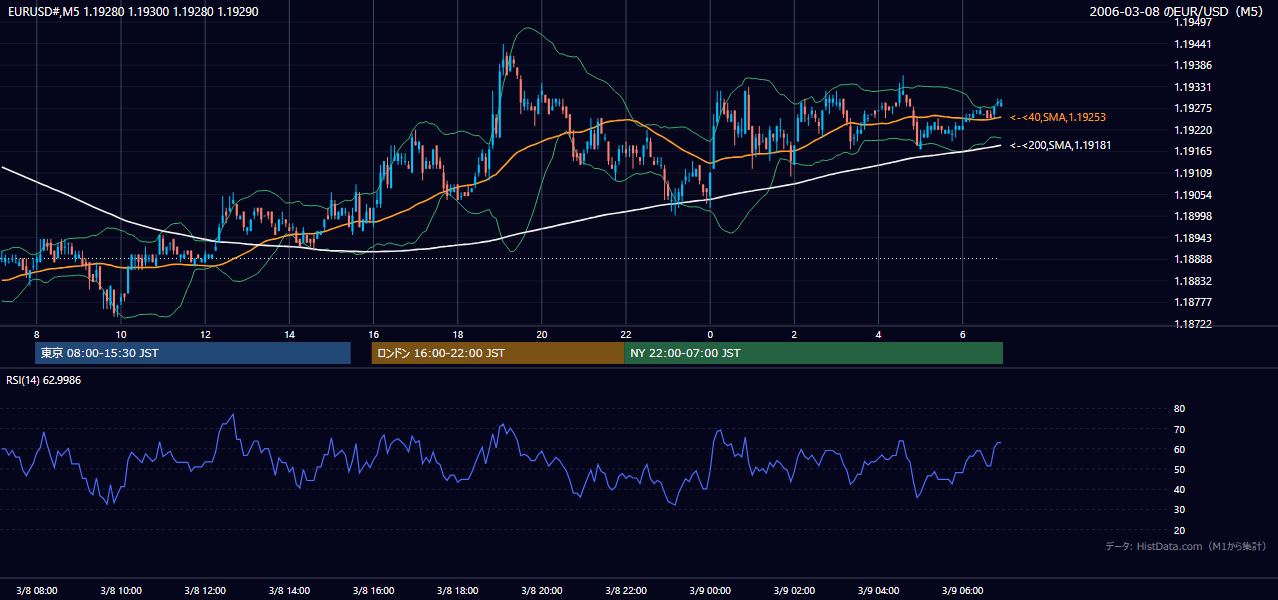Click the 3/9 06:00 date-time label
Screen dimensions: 1278x600
click(962, 590)
